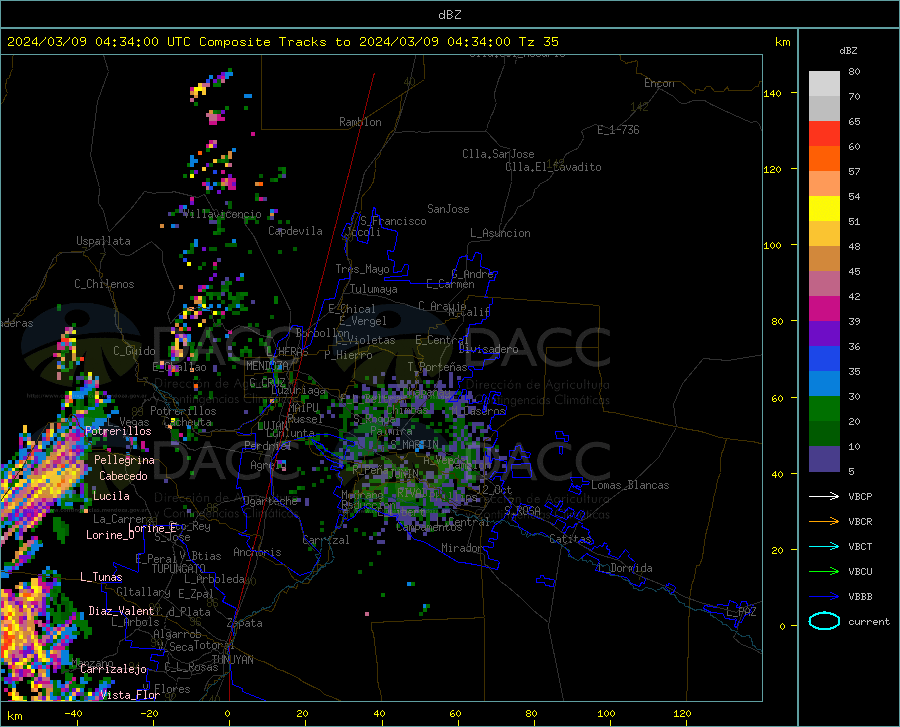This screenshot has height=727, width=900.
Task: Click the Zapata map label
Action: click(x=245, y=623)
